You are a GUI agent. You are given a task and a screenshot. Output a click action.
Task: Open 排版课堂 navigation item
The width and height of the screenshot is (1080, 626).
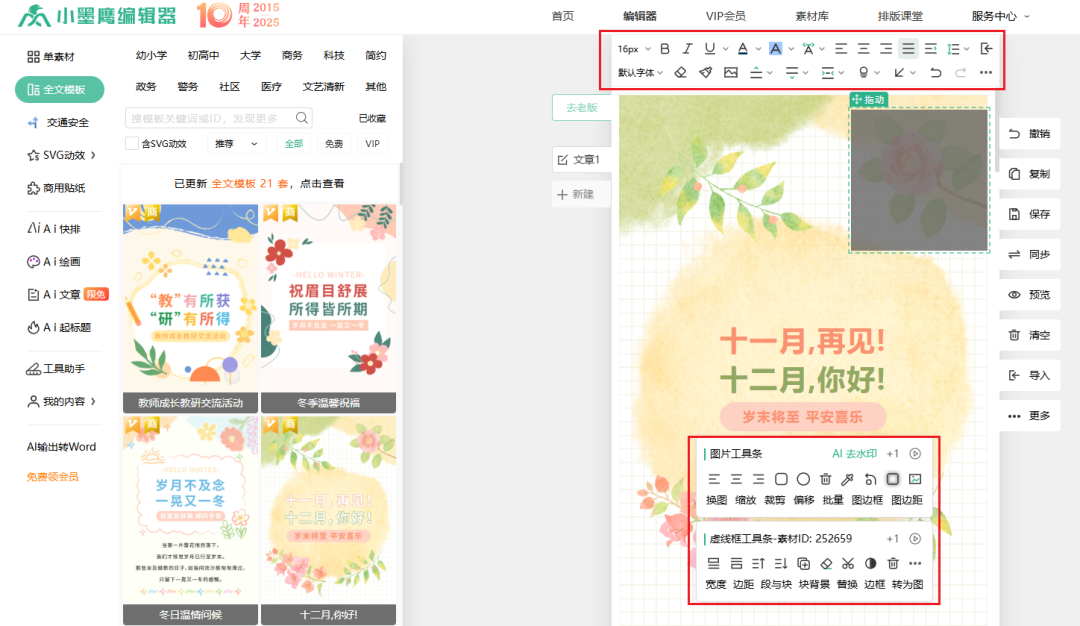tap(900, 16)
